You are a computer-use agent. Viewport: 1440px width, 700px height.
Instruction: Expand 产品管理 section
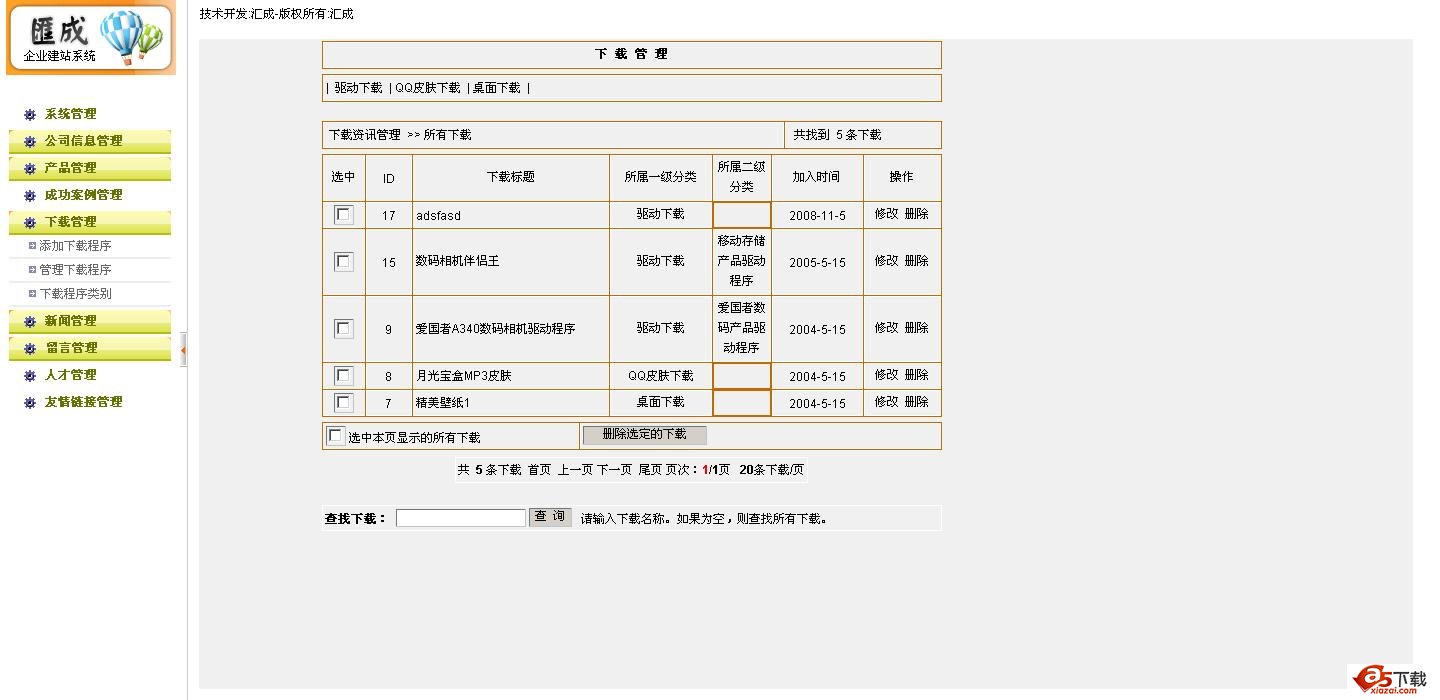coord(71,168)
